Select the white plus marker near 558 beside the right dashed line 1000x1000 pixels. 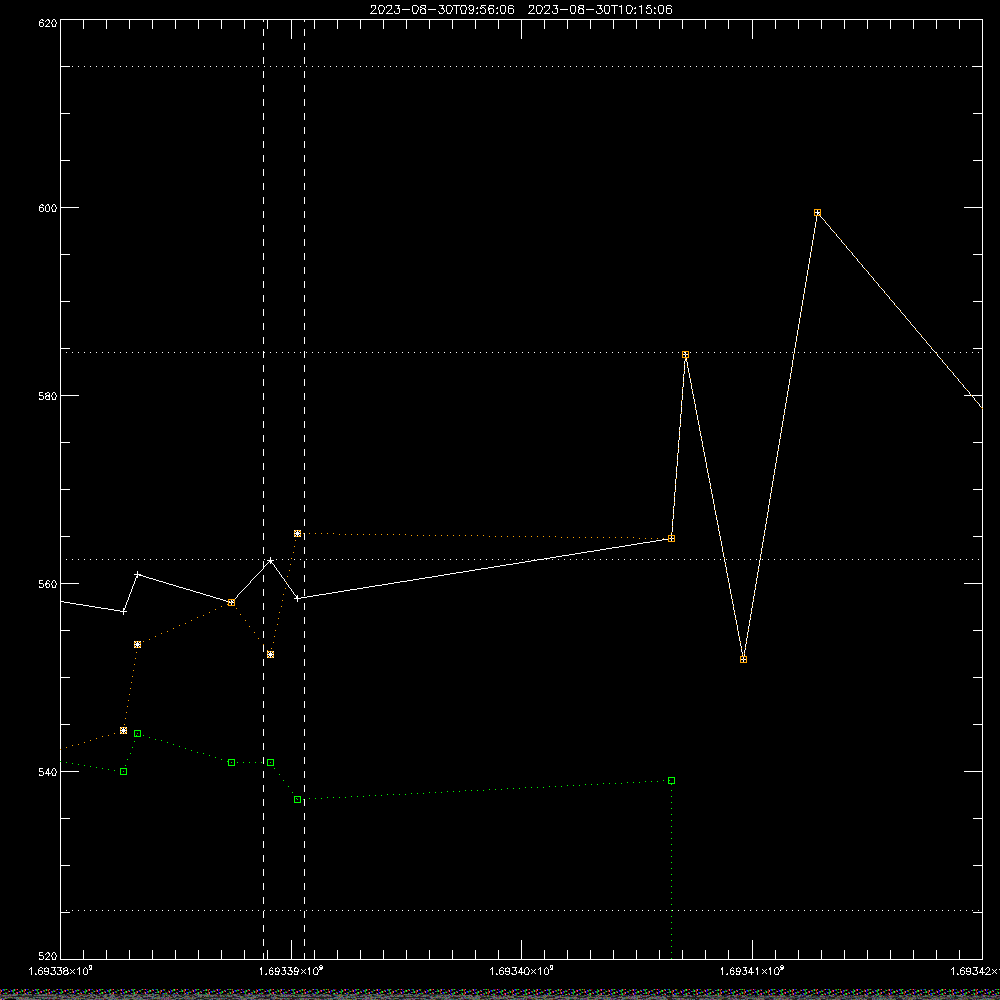coord(297,598)
